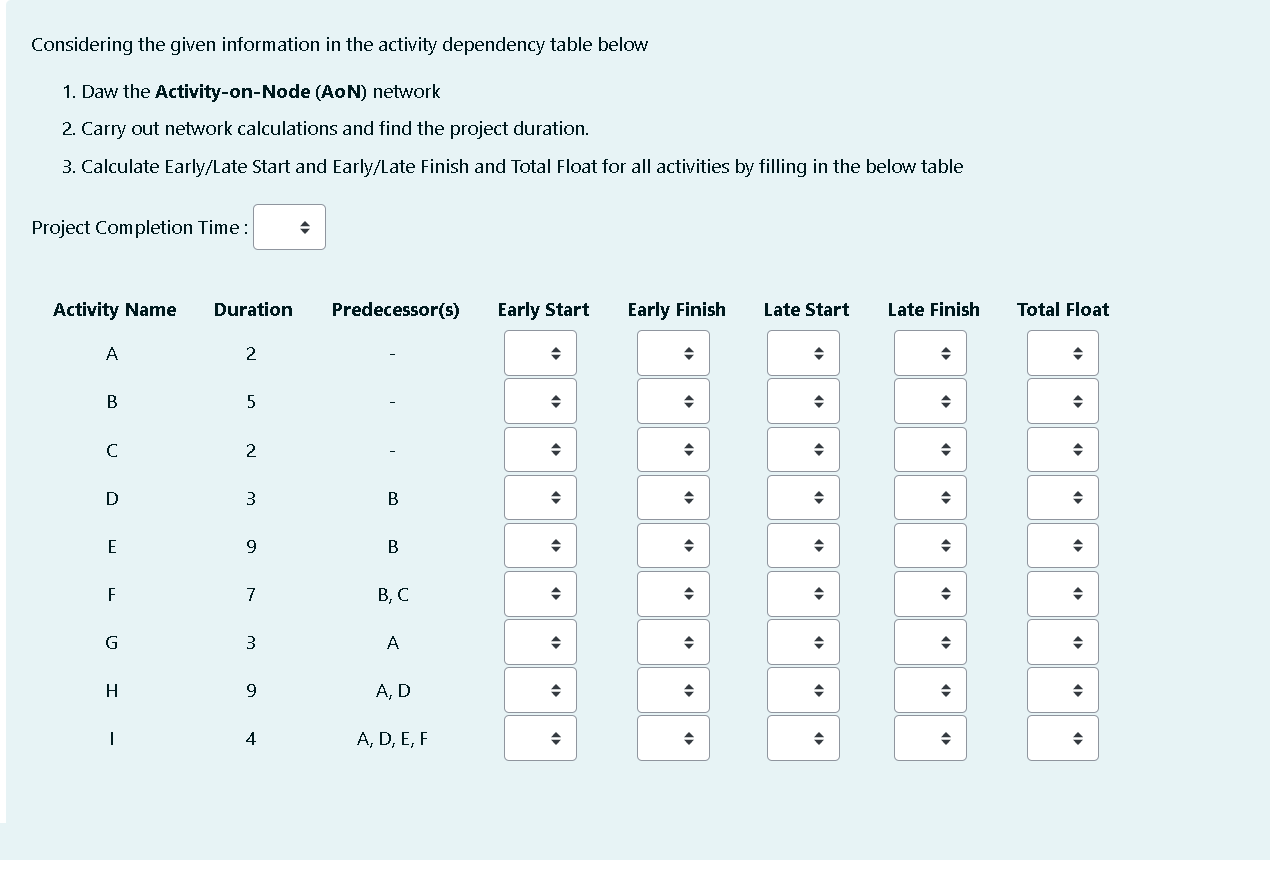Click the Late Finish column header

(933, 310)
